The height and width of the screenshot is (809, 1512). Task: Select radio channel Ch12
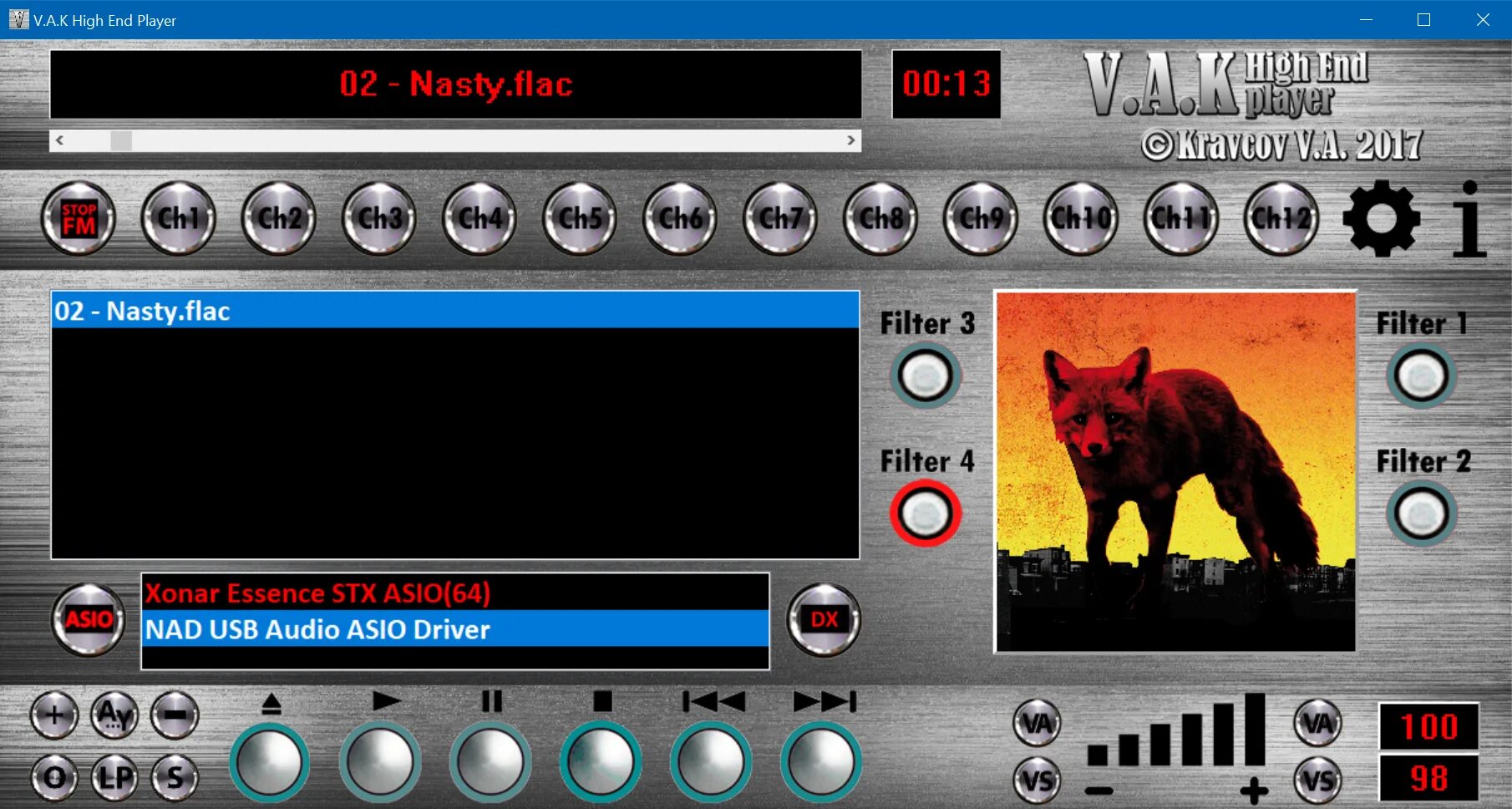click(x=1281, y=219)
